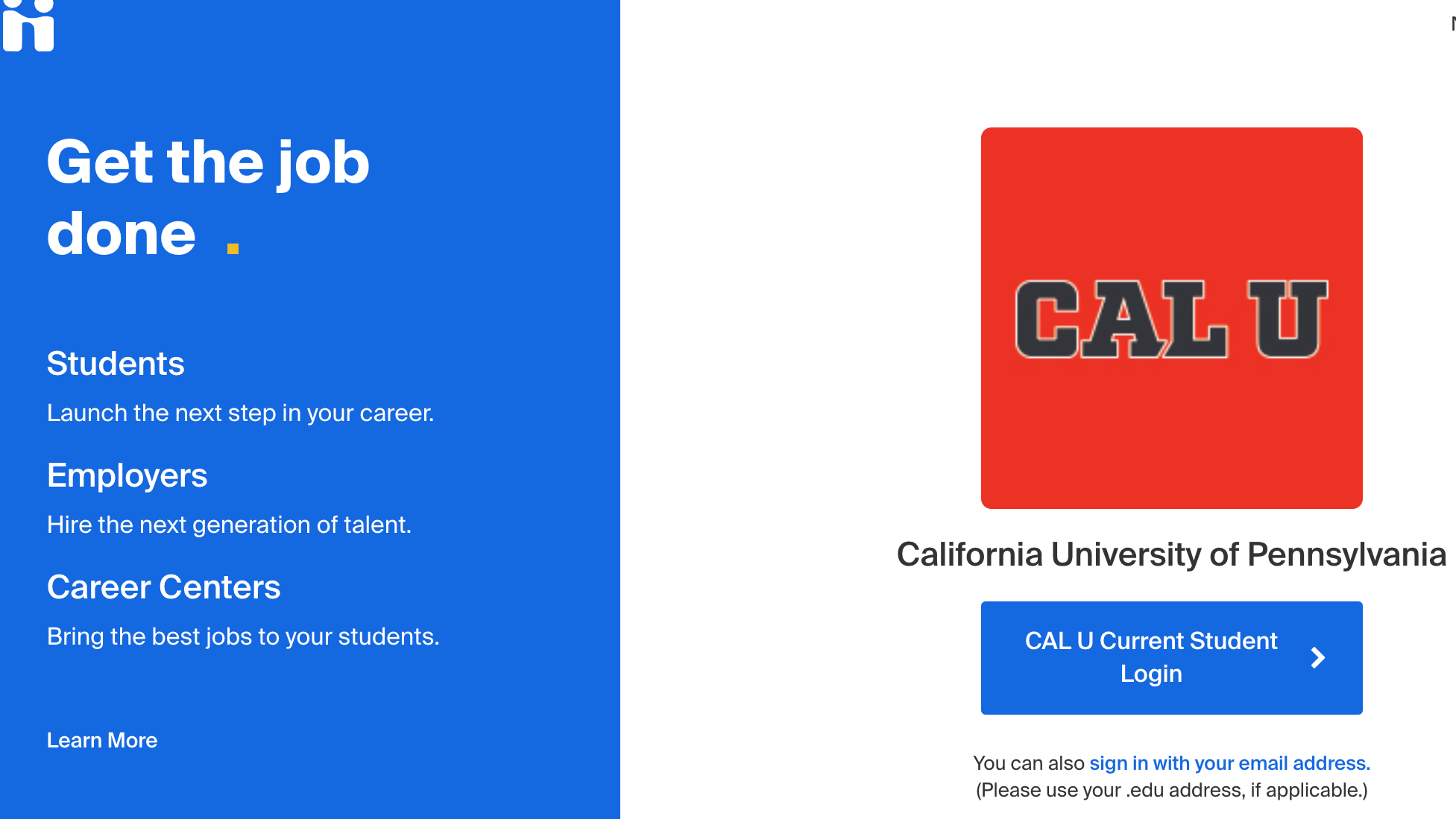Image resolution: width=1456 pixels, height=819 pixels.
Task: Click California University of Pennsylvania title
Action: (x=1171, y=554)
